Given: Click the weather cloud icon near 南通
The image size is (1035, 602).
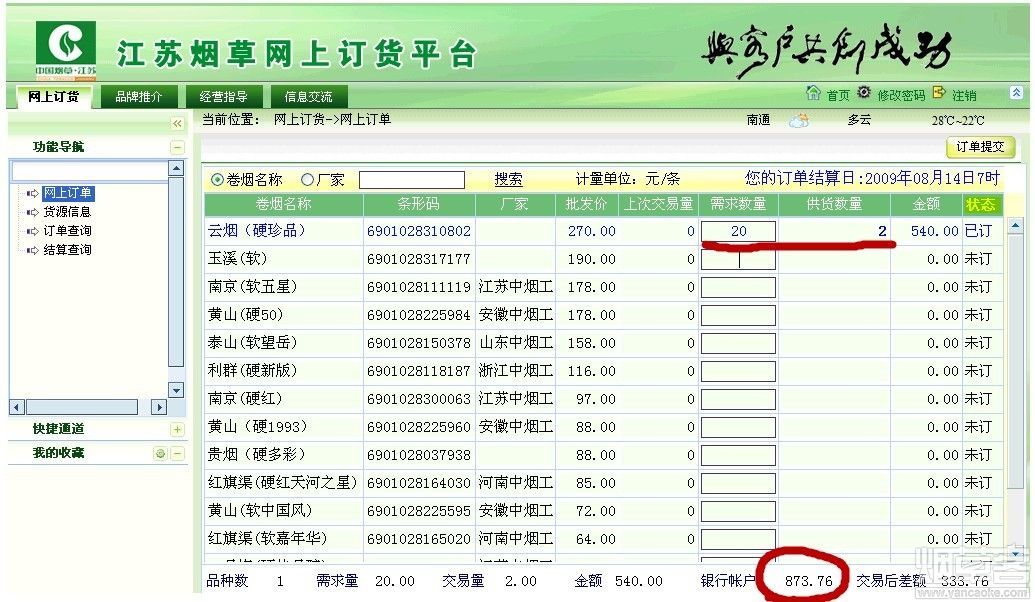Looking at the screenshot, I should click(799, 119).
